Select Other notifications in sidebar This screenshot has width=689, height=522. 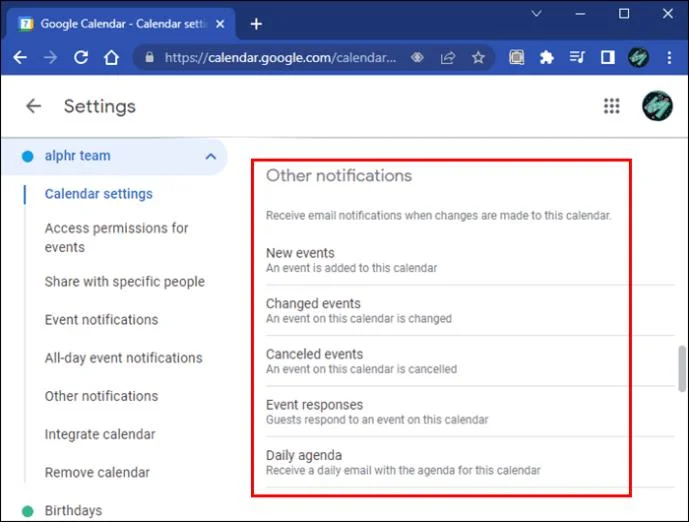point(102,396)
